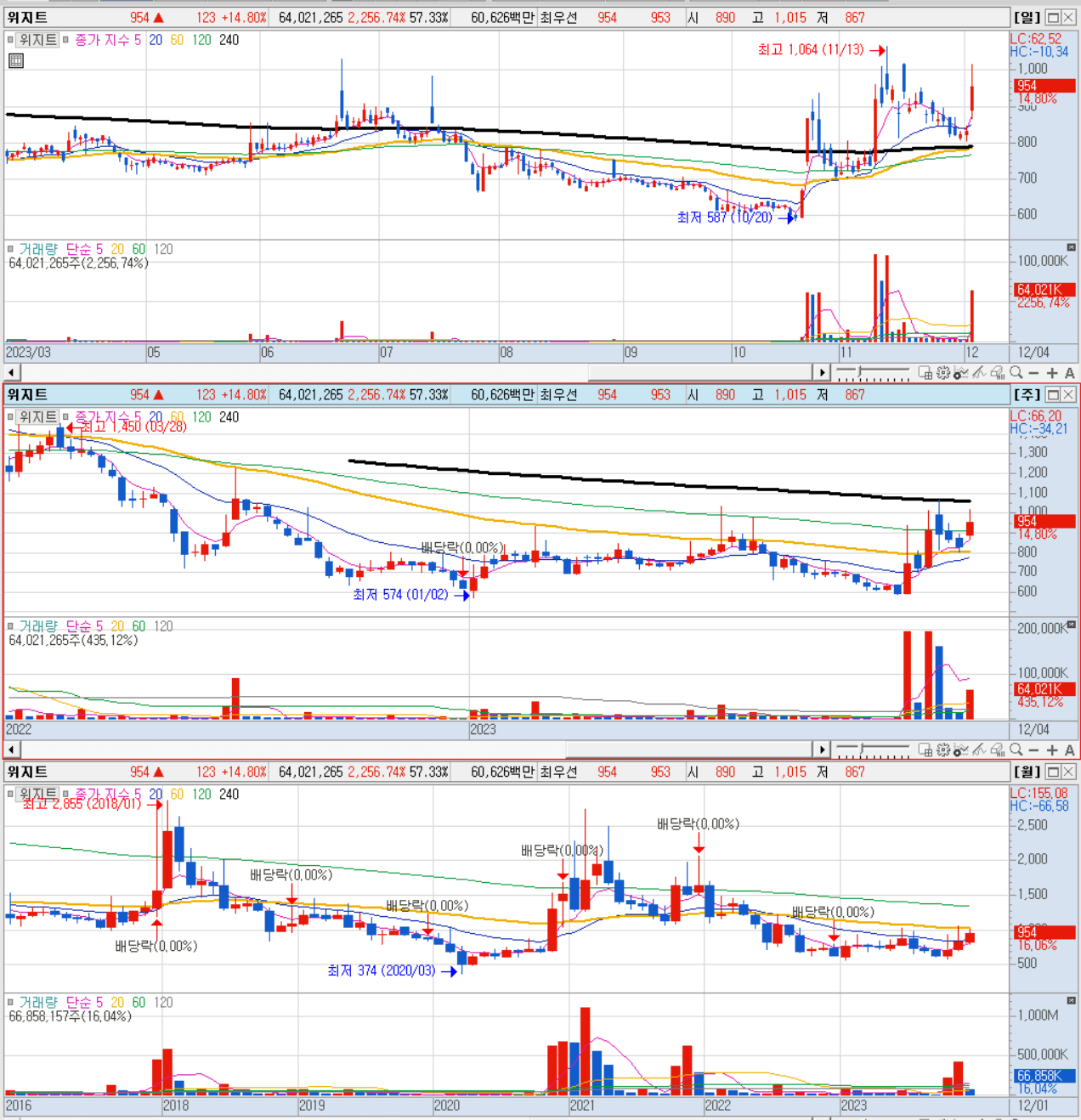Toggle square before 위지트 in weekly chart
The height and width of the screenshot is (1120, 1081).
coord(11,417)
